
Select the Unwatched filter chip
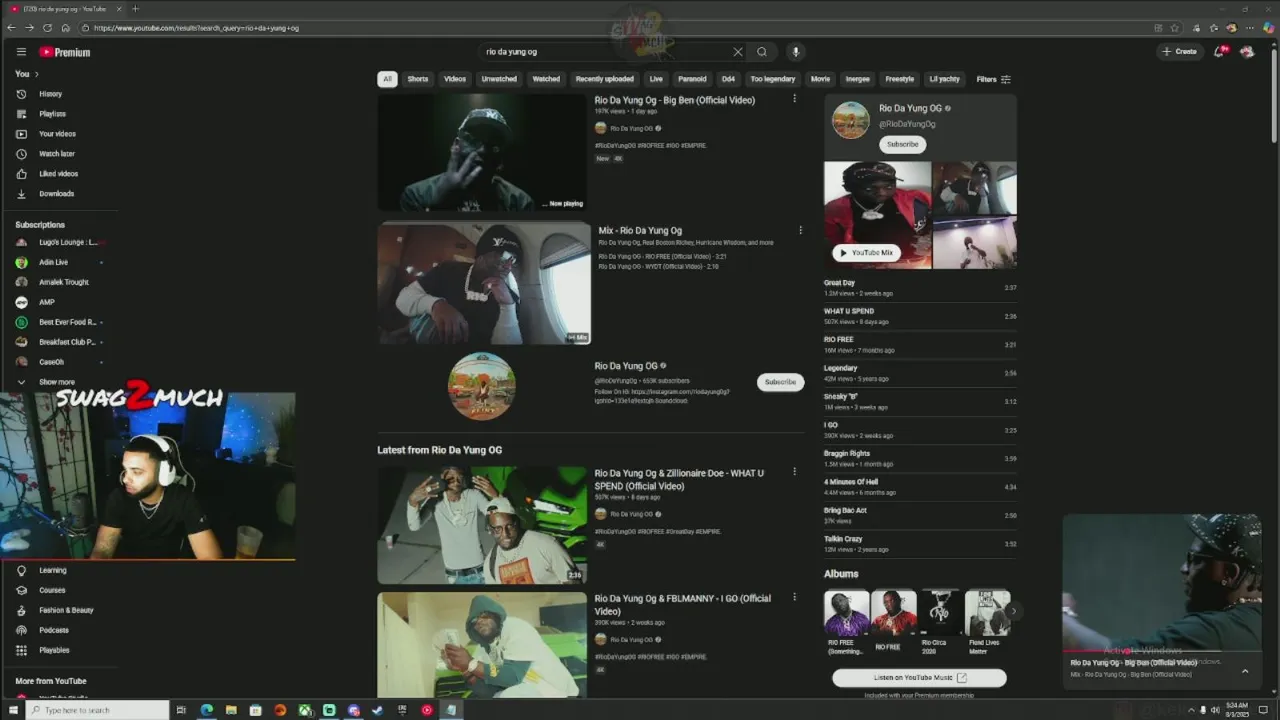click(499, 79)
